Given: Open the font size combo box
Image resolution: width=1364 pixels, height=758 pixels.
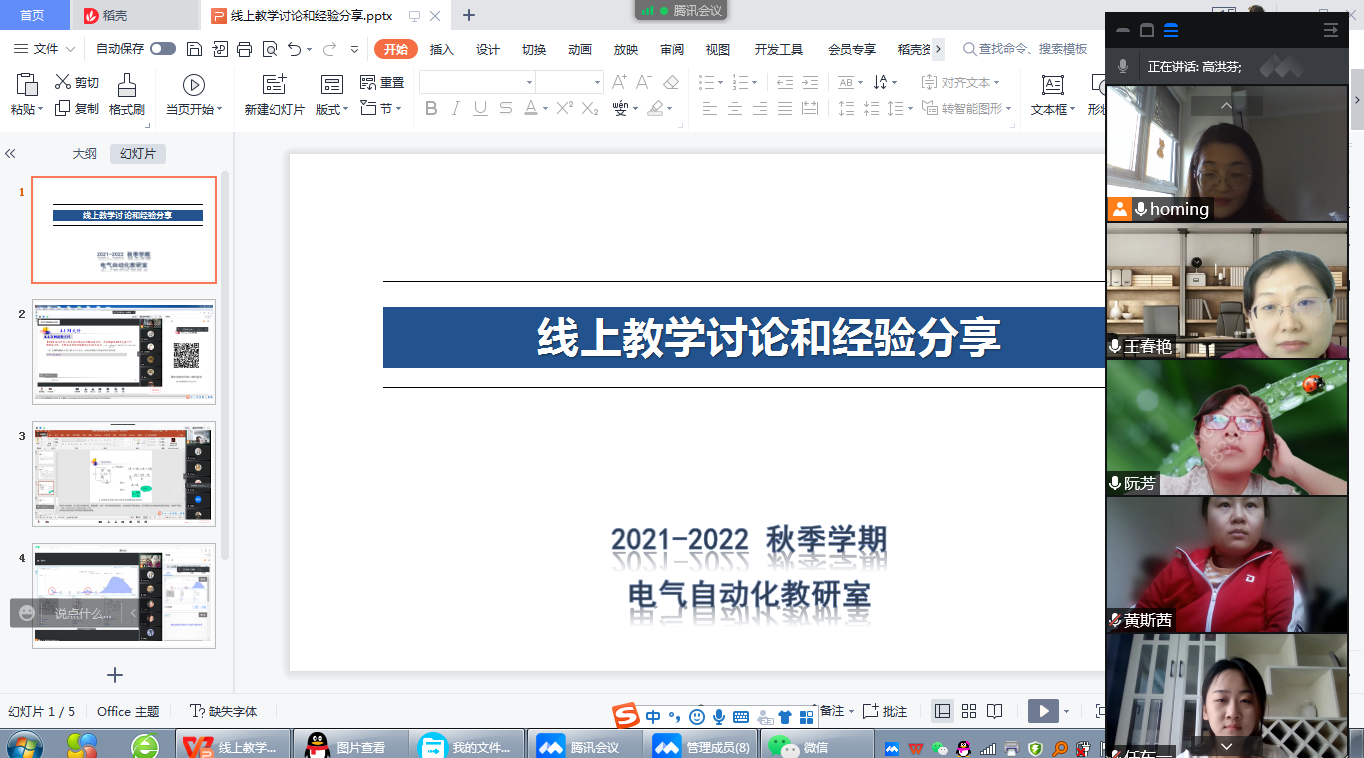Looking at the screenshot, I should coord(569,82).
